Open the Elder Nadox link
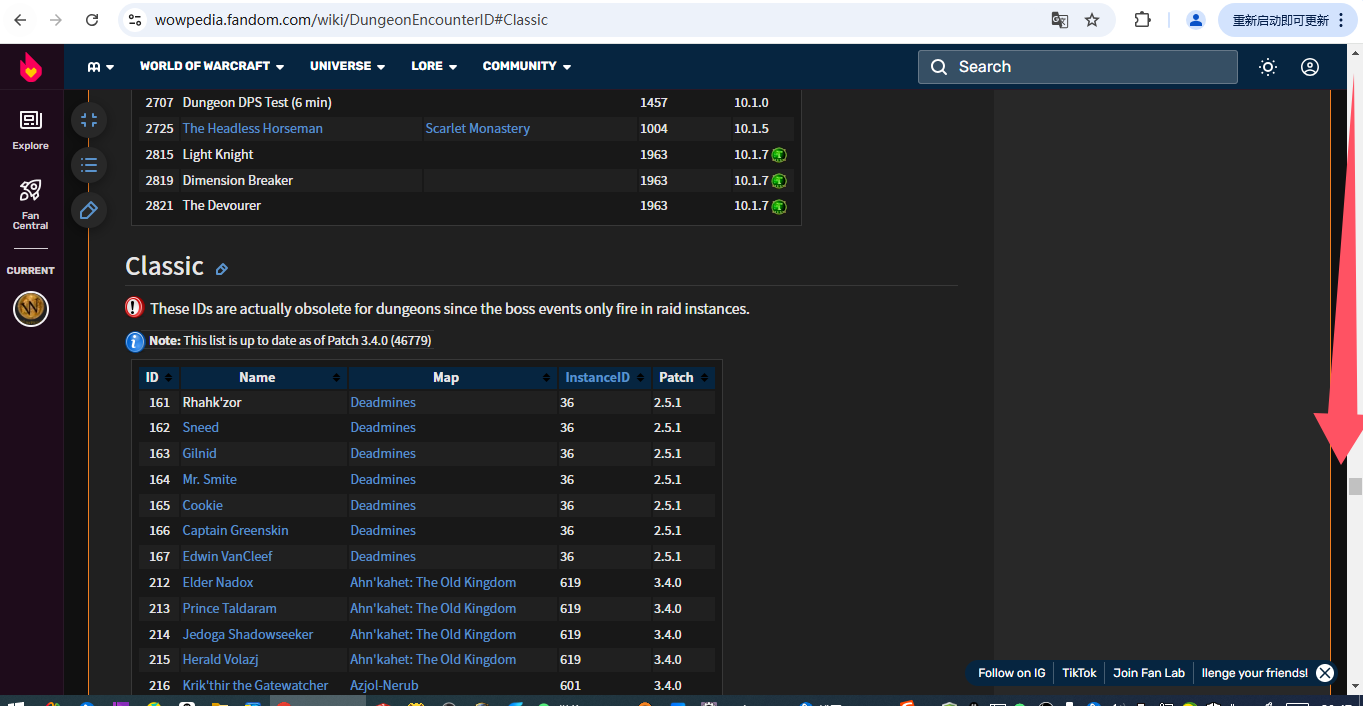This screenshot has height=706, width=1363. point(217,583)
